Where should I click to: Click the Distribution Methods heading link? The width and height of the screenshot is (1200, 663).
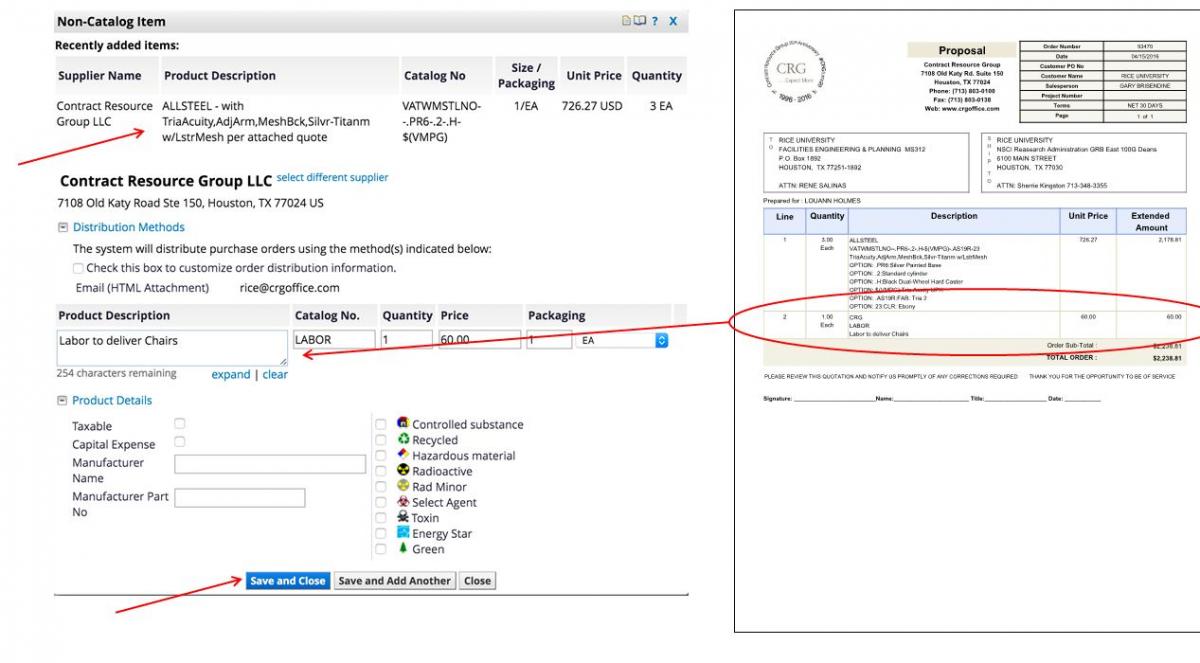[128, 228]
